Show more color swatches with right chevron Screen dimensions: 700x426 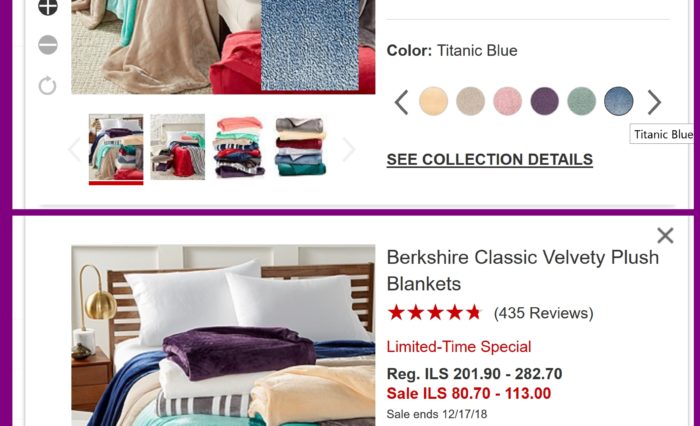click(x=654, y=102)
